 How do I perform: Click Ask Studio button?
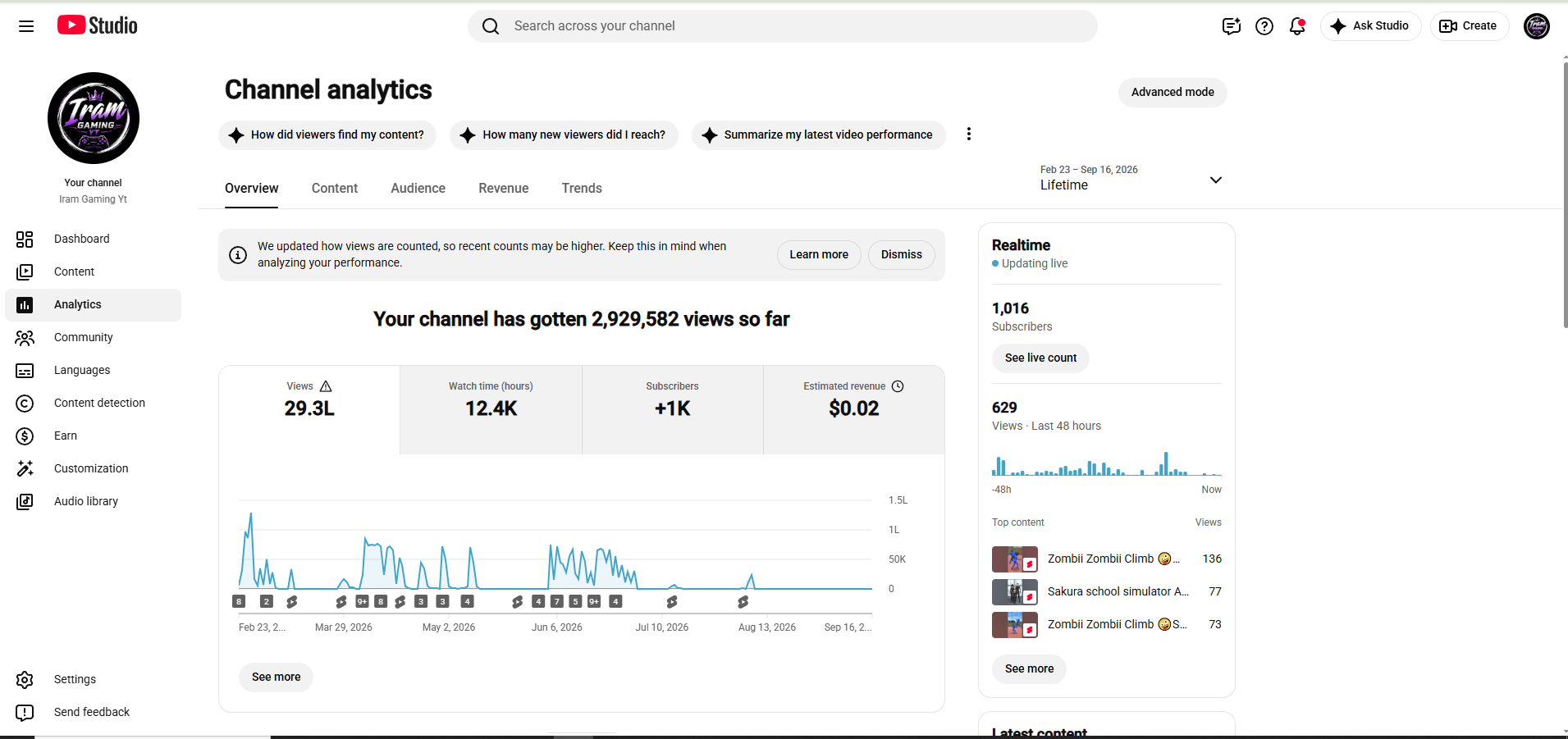(1370, 26)
